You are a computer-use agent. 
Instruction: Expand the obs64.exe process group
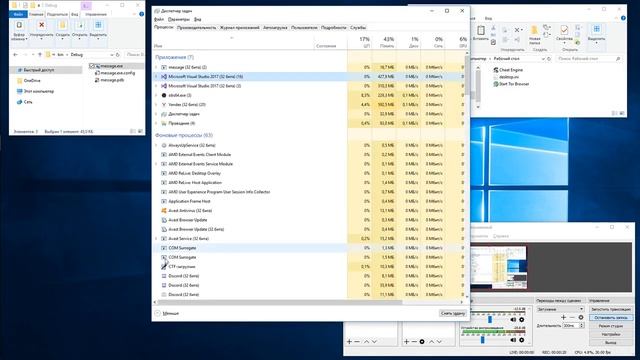pyautogui.click(x=156, y=95)
